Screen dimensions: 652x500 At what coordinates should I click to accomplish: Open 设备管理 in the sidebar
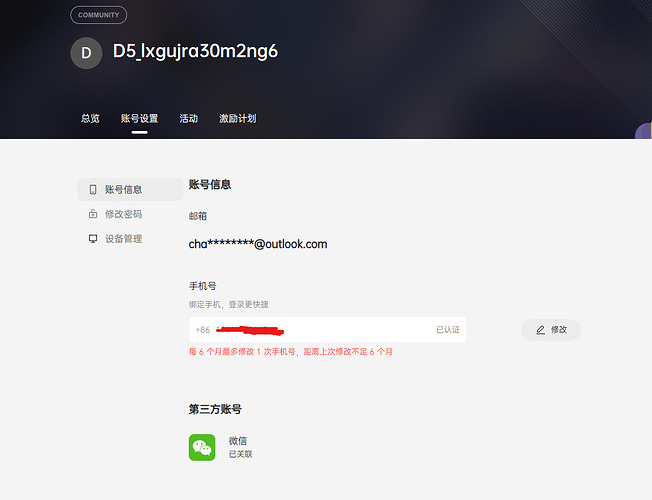click(x=123, y=239)
